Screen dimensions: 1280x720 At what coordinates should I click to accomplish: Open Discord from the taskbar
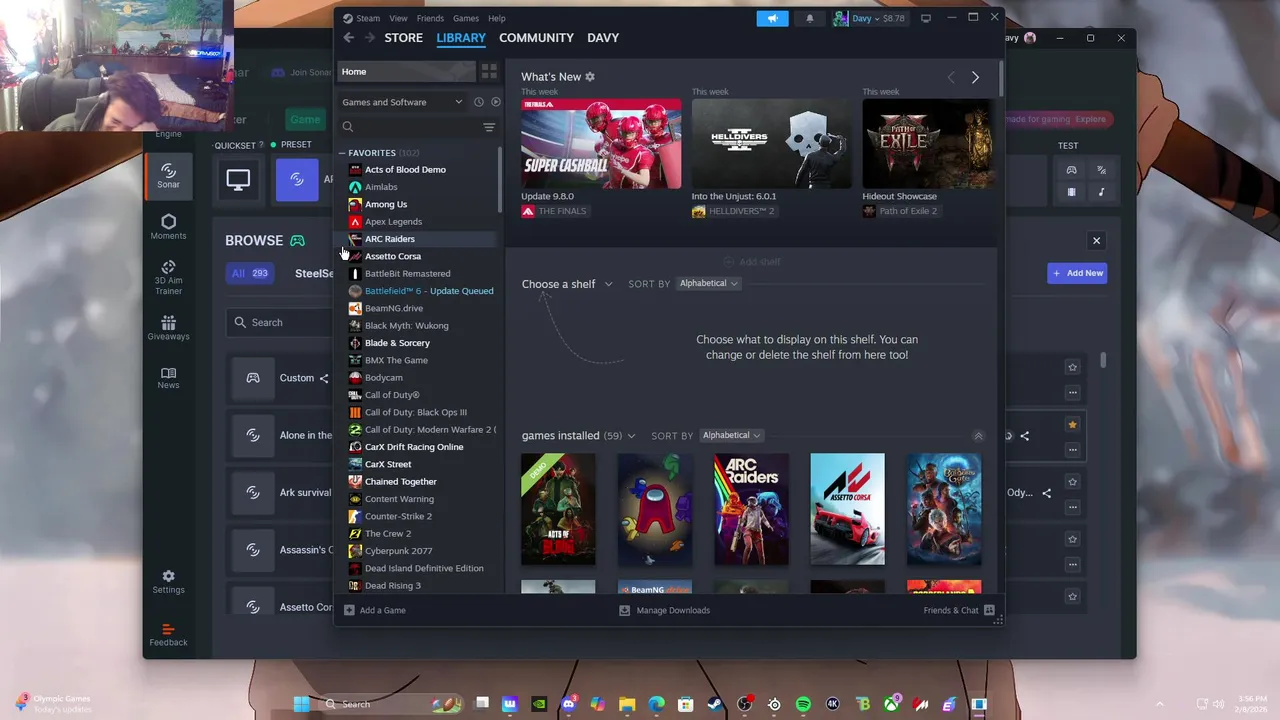pos(569,704)
